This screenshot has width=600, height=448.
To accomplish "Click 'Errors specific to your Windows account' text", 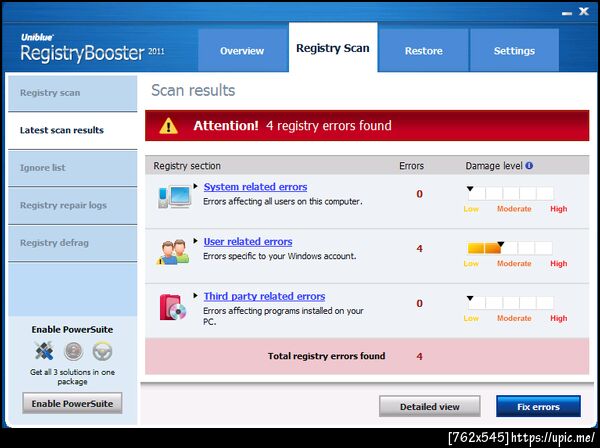I will (279, 256).
